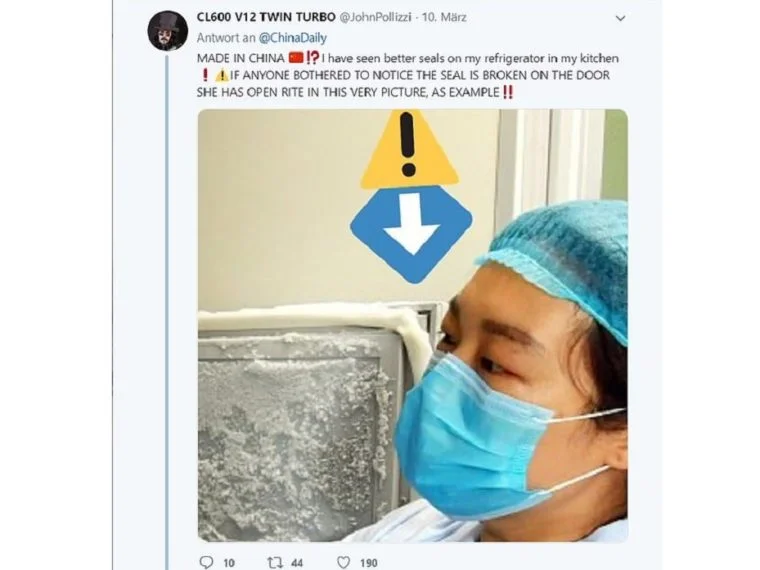
Task: Click the "Antwort an" reply label
Action: coord(221,38)
